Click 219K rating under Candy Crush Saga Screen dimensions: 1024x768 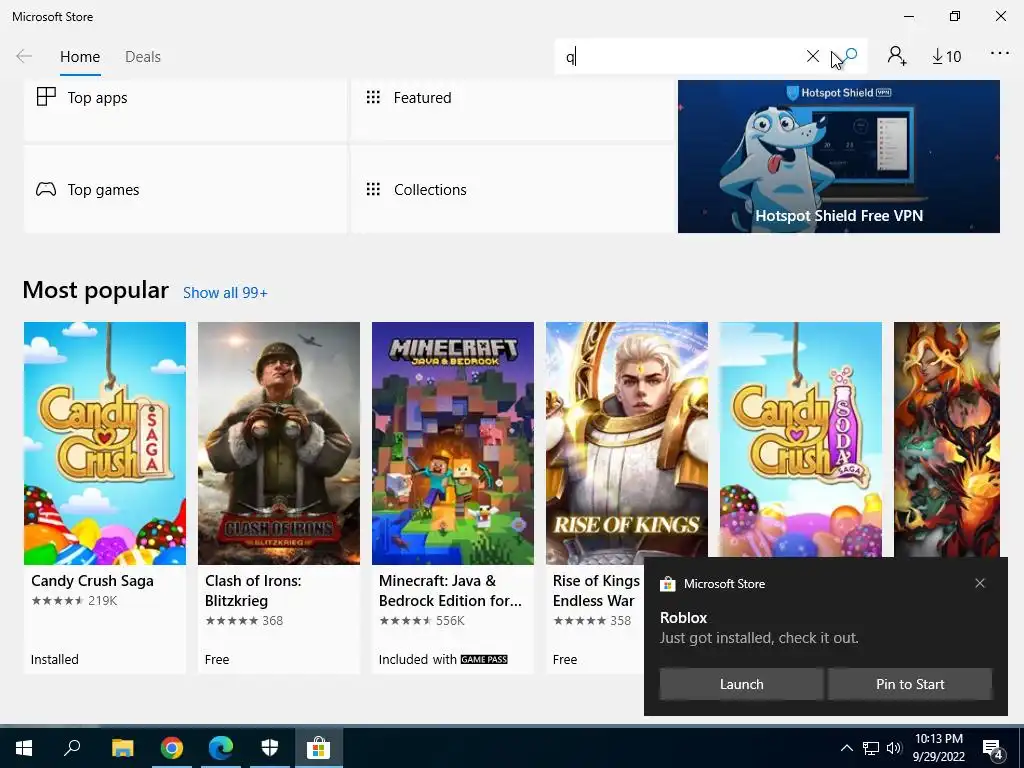coord(103,600)
